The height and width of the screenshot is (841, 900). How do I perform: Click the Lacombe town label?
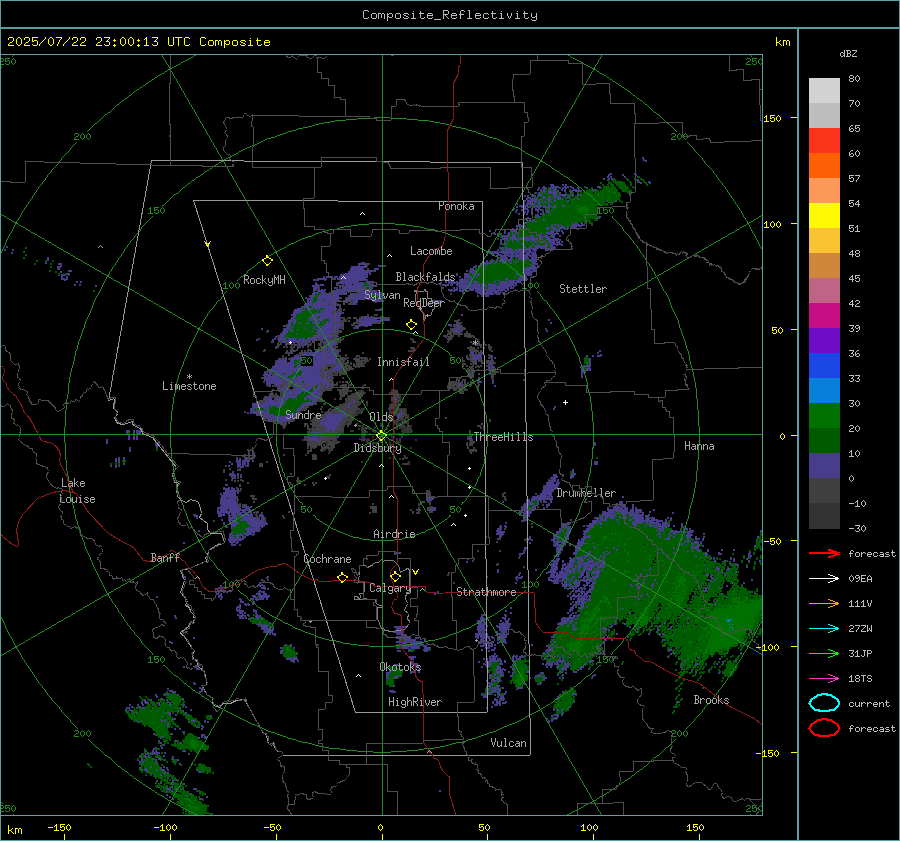tap(431, 251)
